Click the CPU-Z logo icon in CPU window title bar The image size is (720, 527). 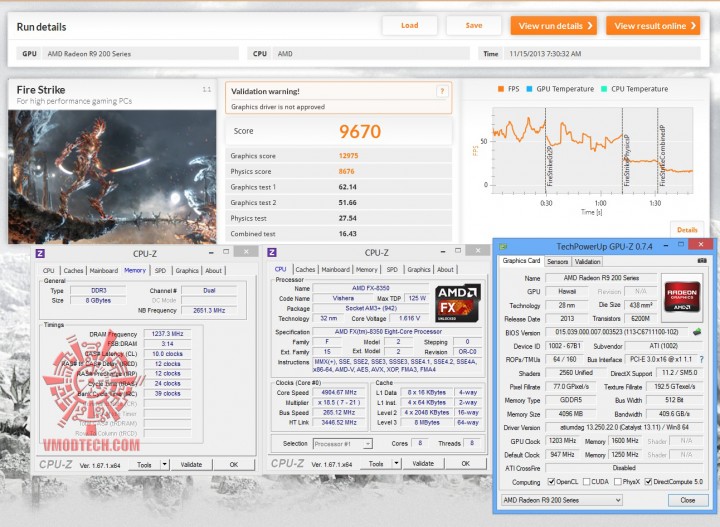pos(272,252)
